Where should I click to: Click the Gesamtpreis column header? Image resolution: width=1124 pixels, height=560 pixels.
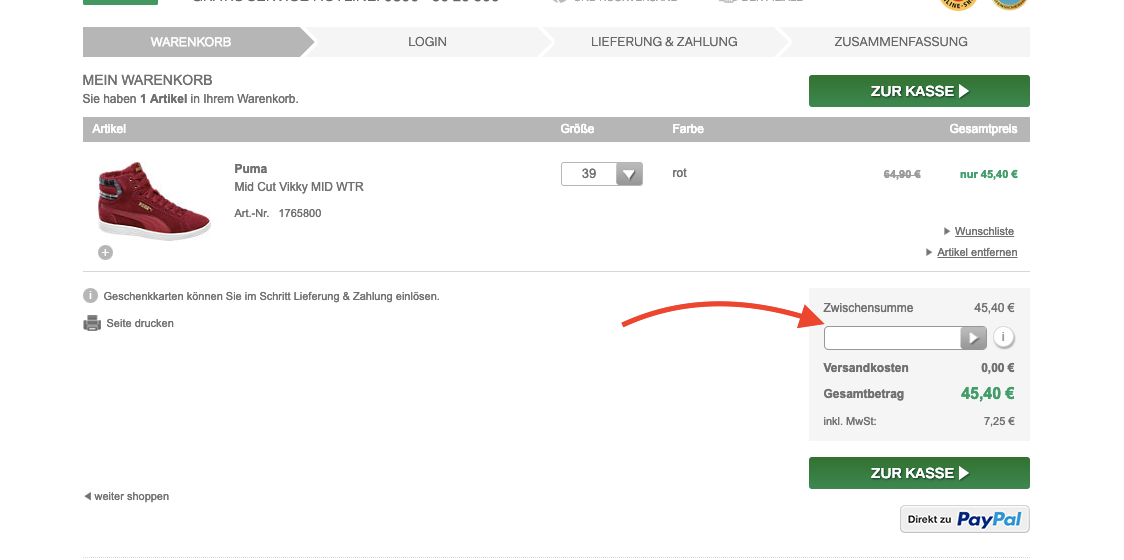pyautogui.click(x=984, y=129)
